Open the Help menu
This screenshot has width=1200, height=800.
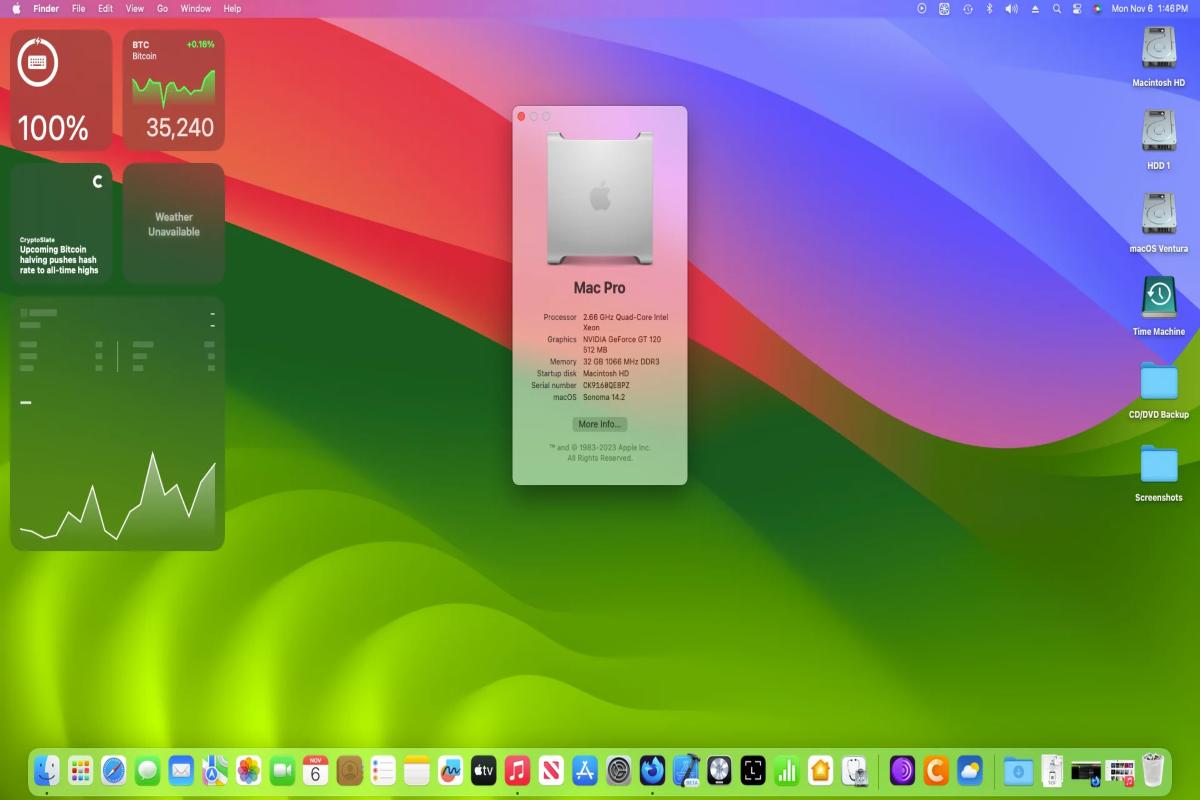(x=232, y=8)
